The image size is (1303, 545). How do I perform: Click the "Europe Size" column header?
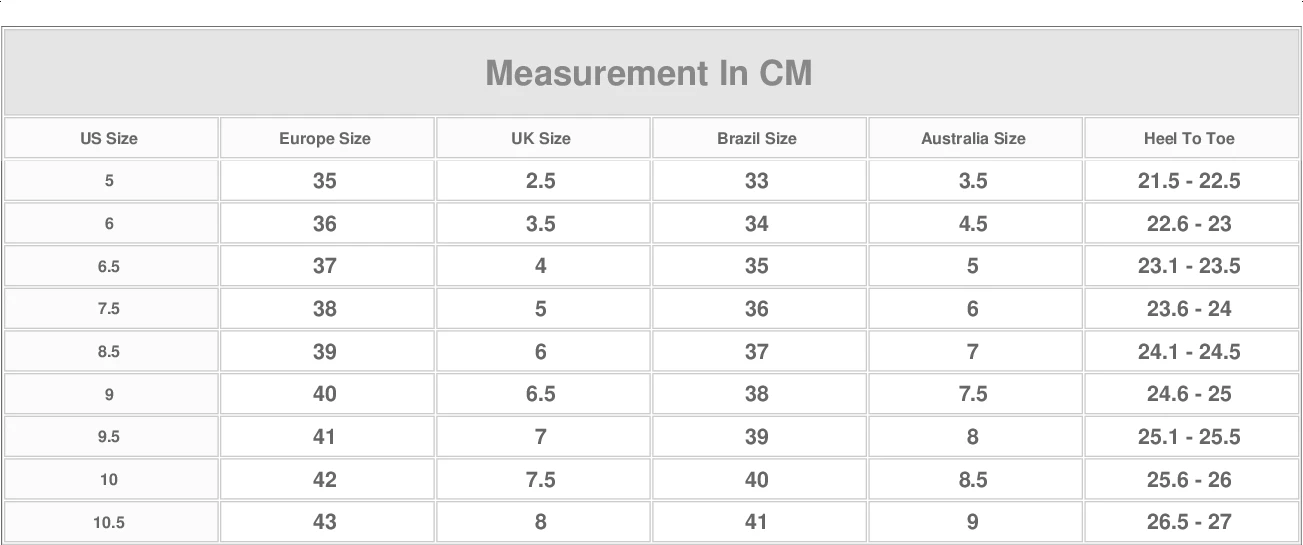coord(325,139)
